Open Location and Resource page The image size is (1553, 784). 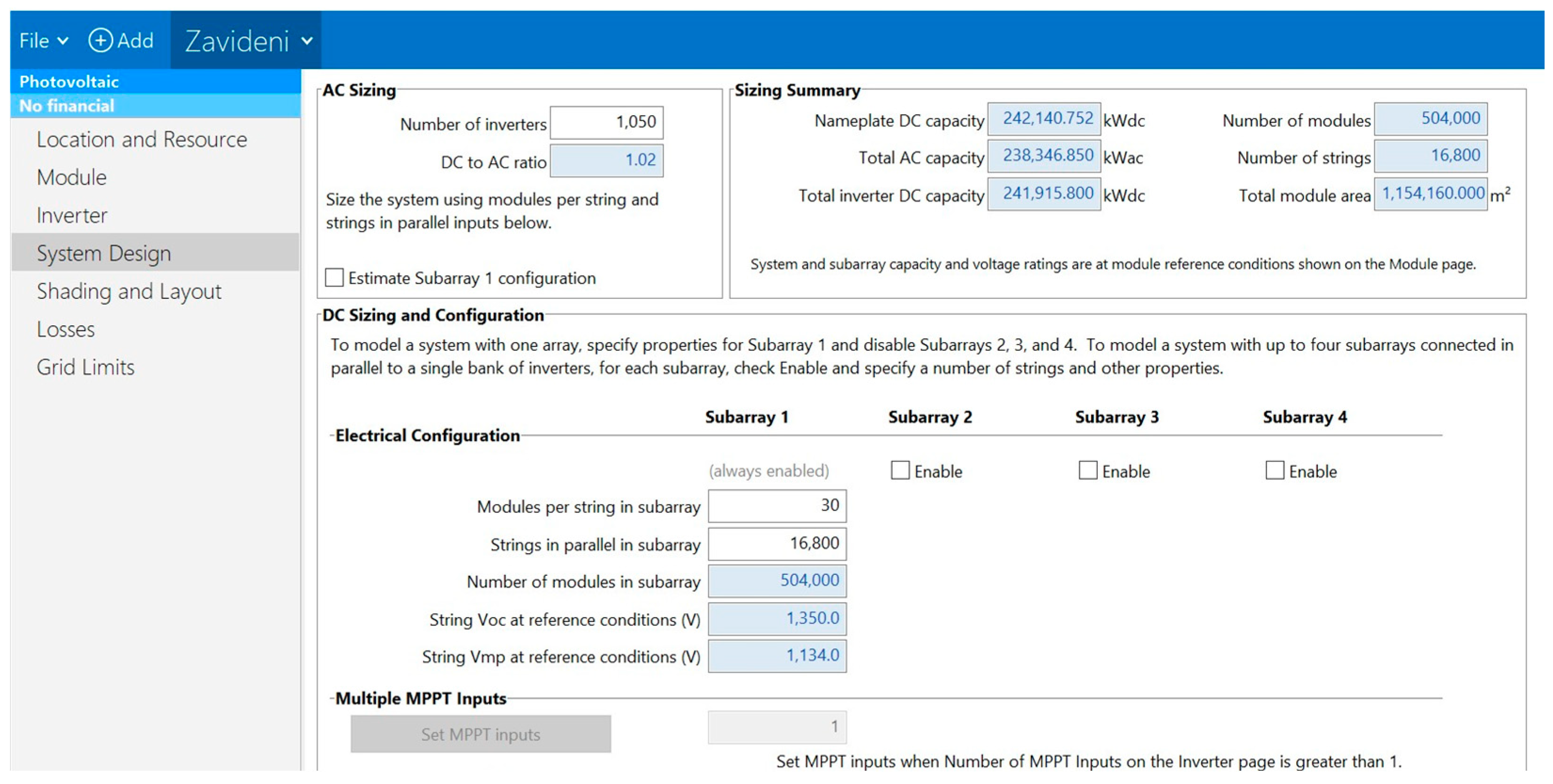142,139
